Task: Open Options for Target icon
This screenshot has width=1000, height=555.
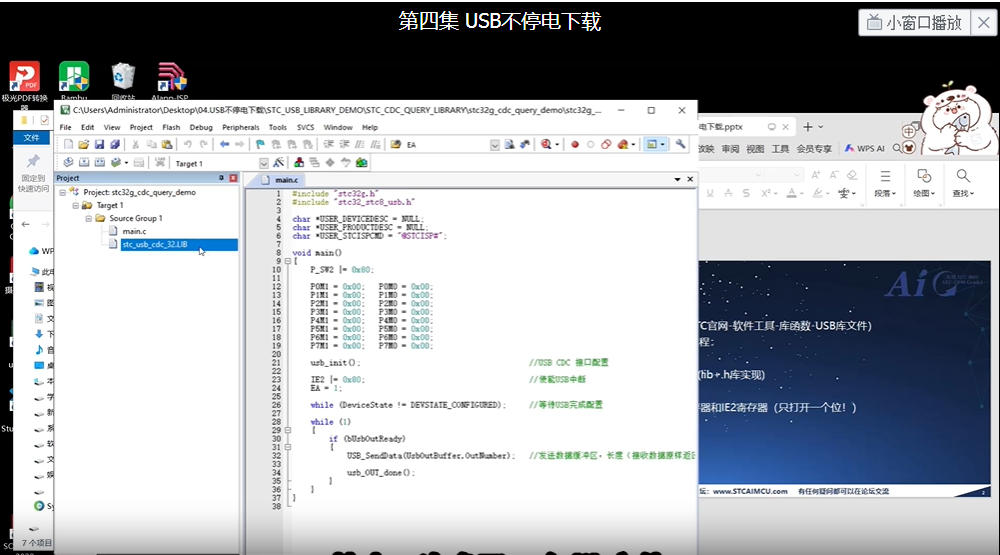Action: (278, 163)
